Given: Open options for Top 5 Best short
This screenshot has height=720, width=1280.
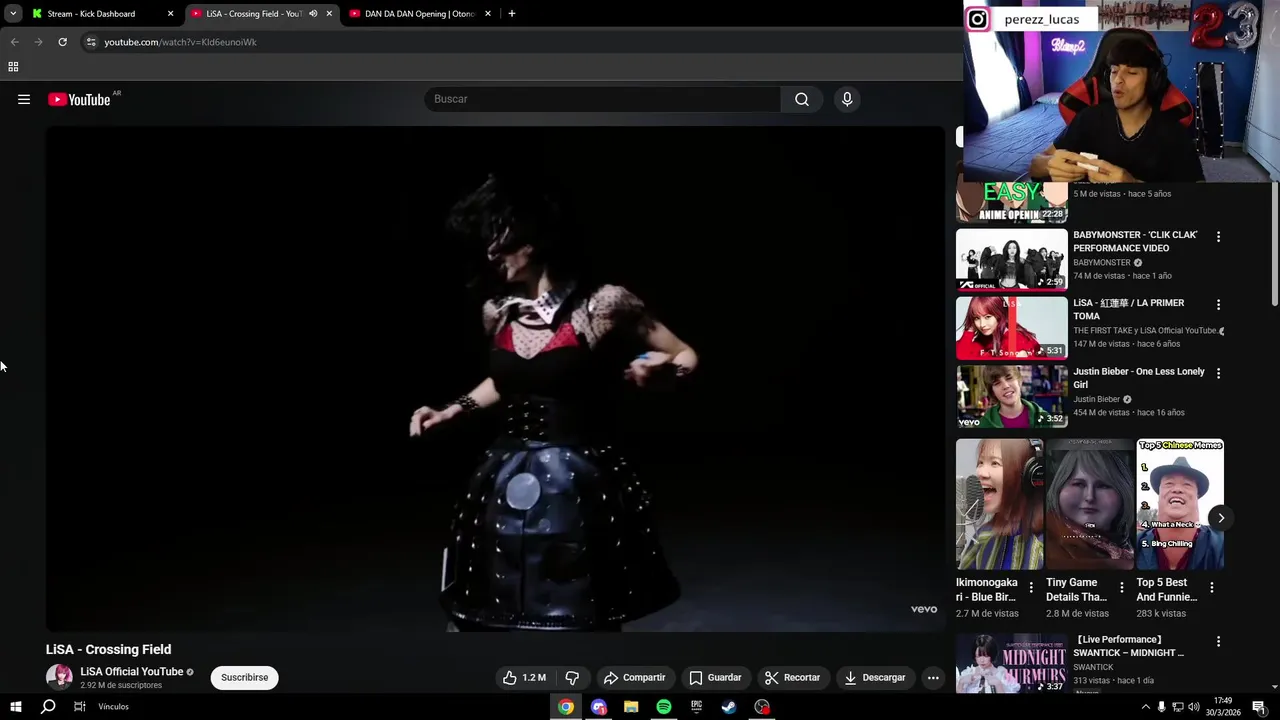Looking at the screenshot, I should 1211,588.
